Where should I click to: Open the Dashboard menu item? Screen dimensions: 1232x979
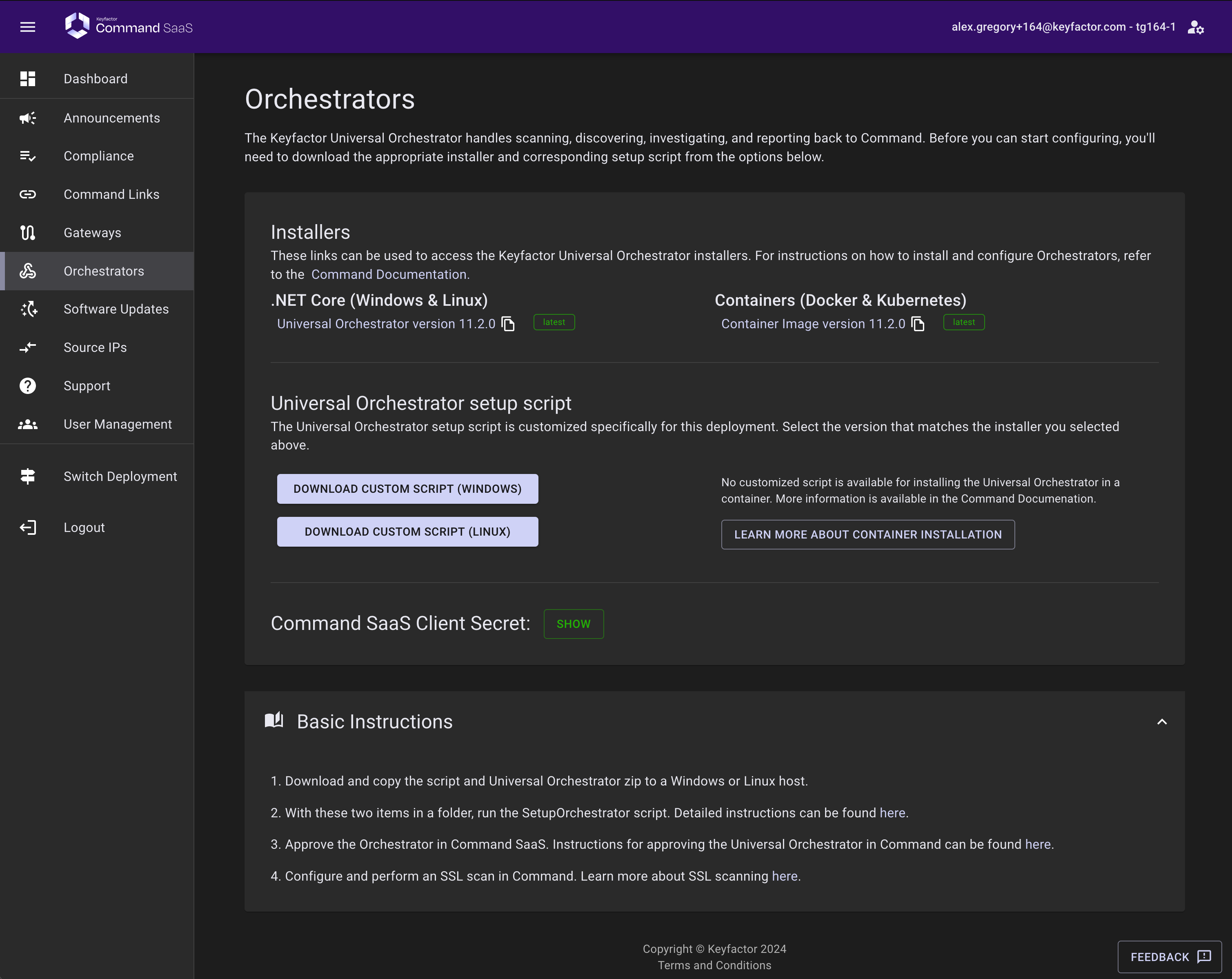(96, 79)
